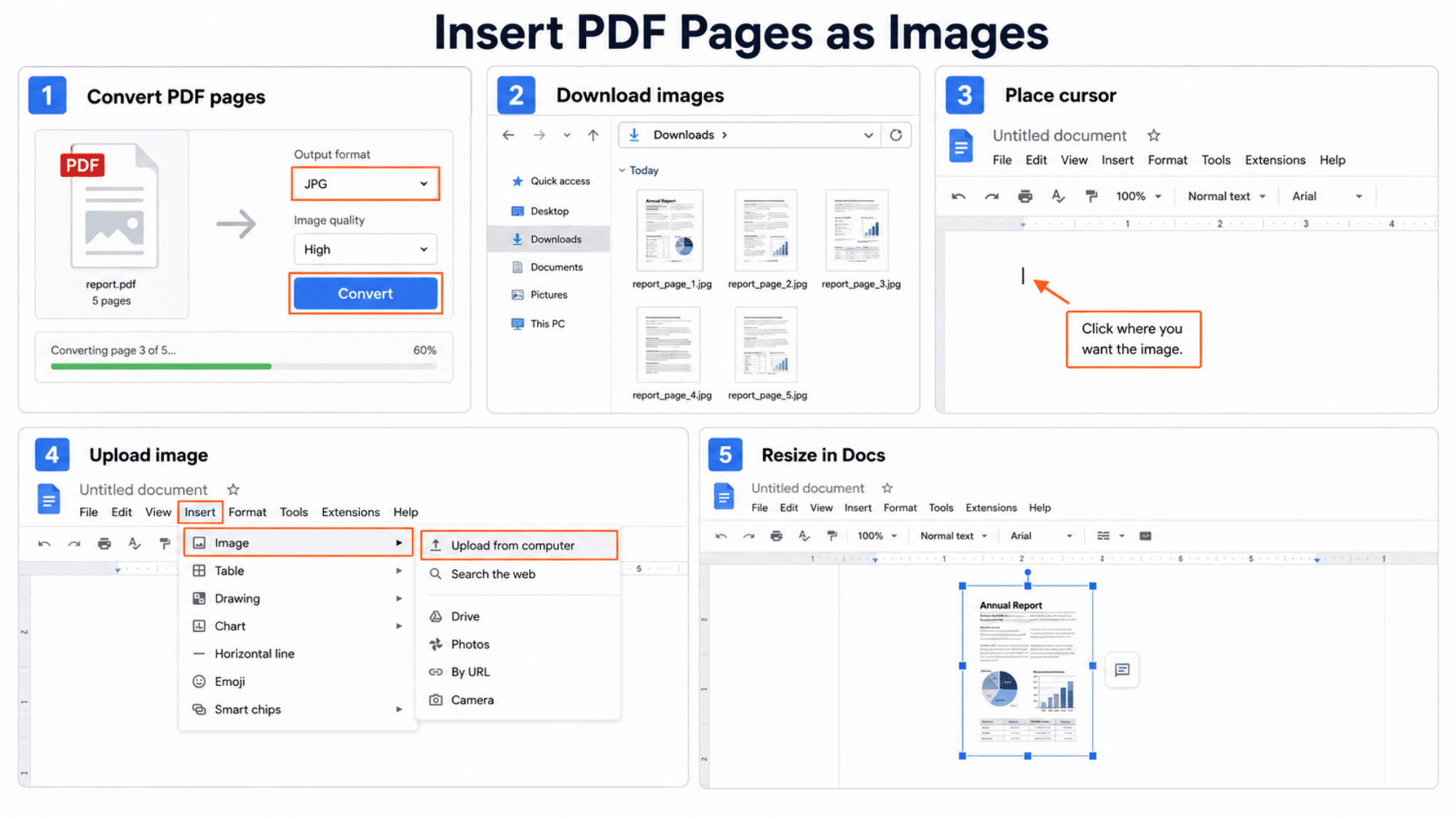Select Drive image source
The width and height of the screenshot is (1456, 819).
[519, 617]
